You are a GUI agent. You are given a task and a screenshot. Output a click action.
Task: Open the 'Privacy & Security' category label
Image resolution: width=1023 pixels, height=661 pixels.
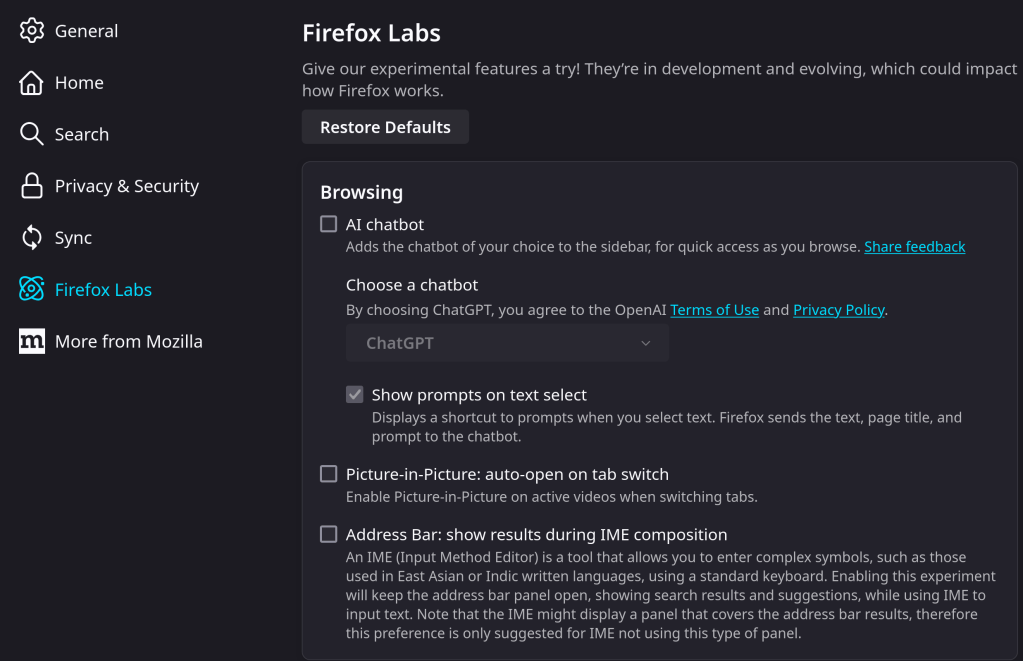click(126, 186)
